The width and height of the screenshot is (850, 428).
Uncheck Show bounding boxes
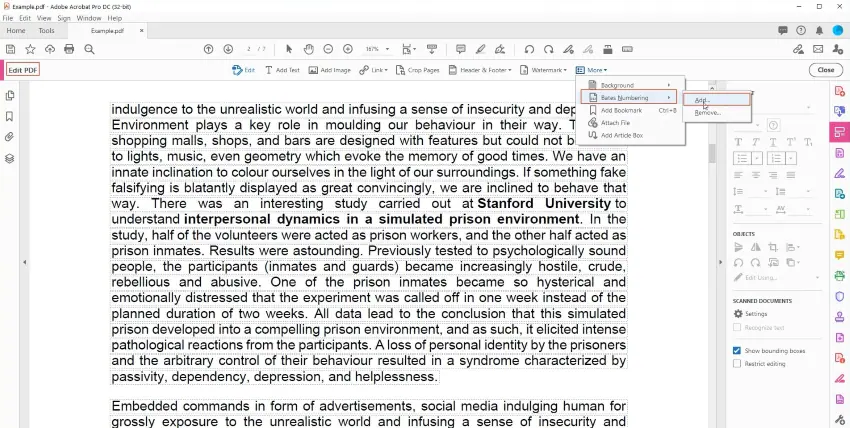click(737, 351)
